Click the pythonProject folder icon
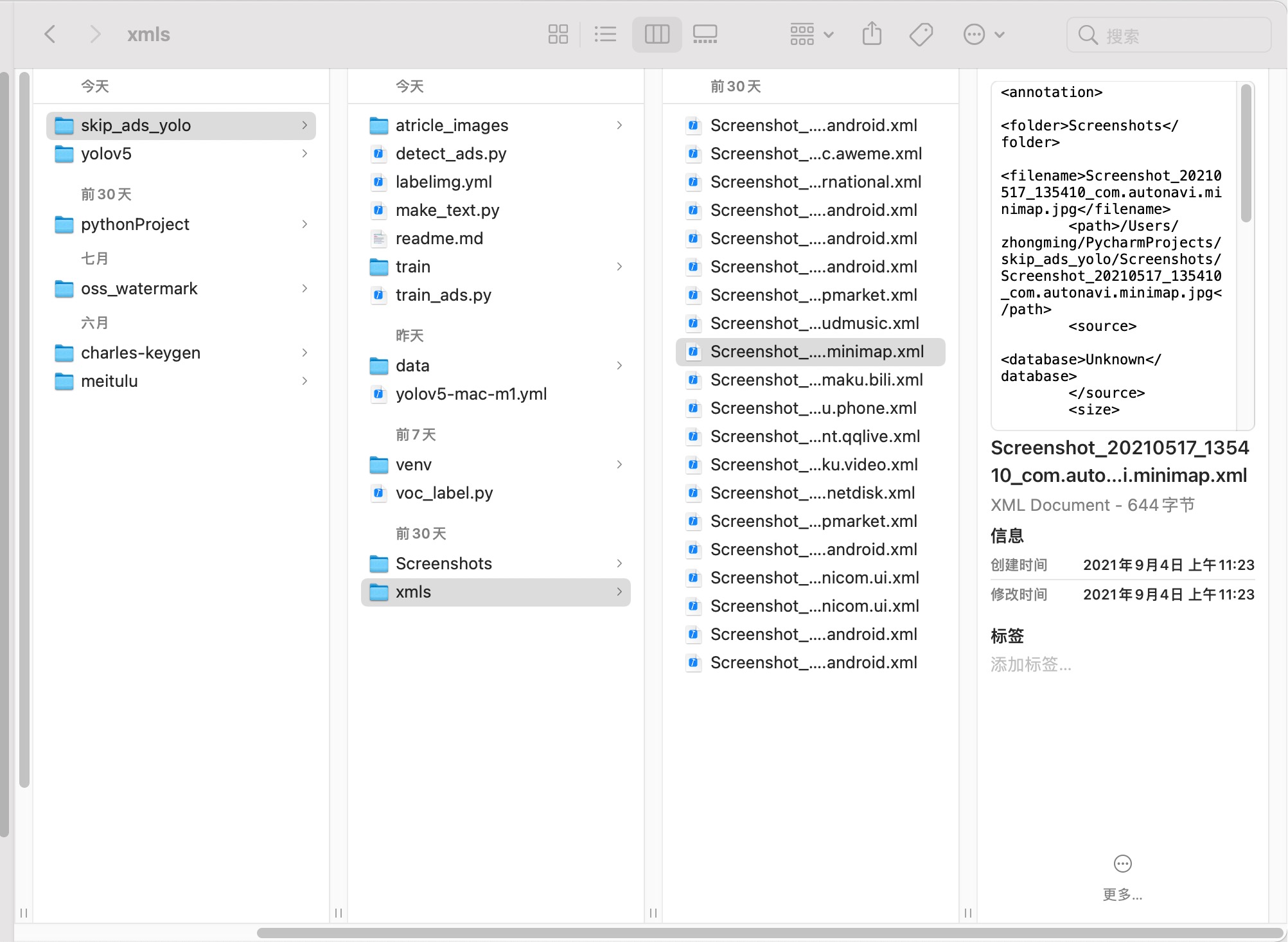Screen dimensions: 1288x942 tap(64, 224)
